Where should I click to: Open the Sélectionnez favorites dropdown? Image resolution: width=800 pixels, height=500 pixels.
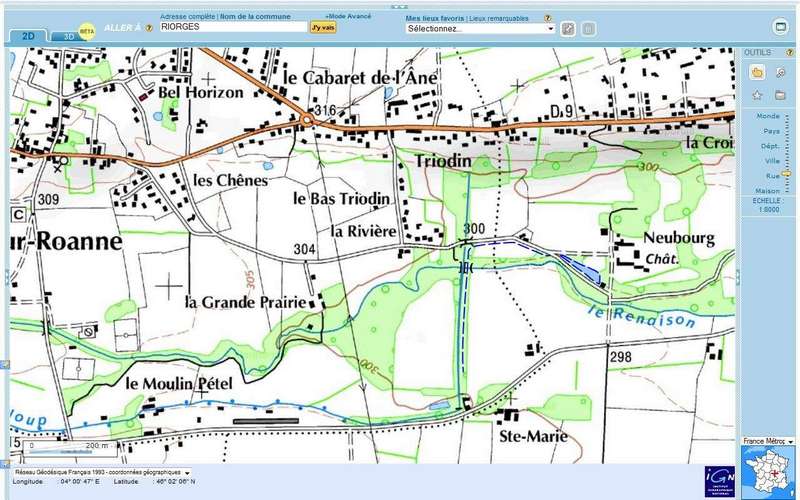480,29
